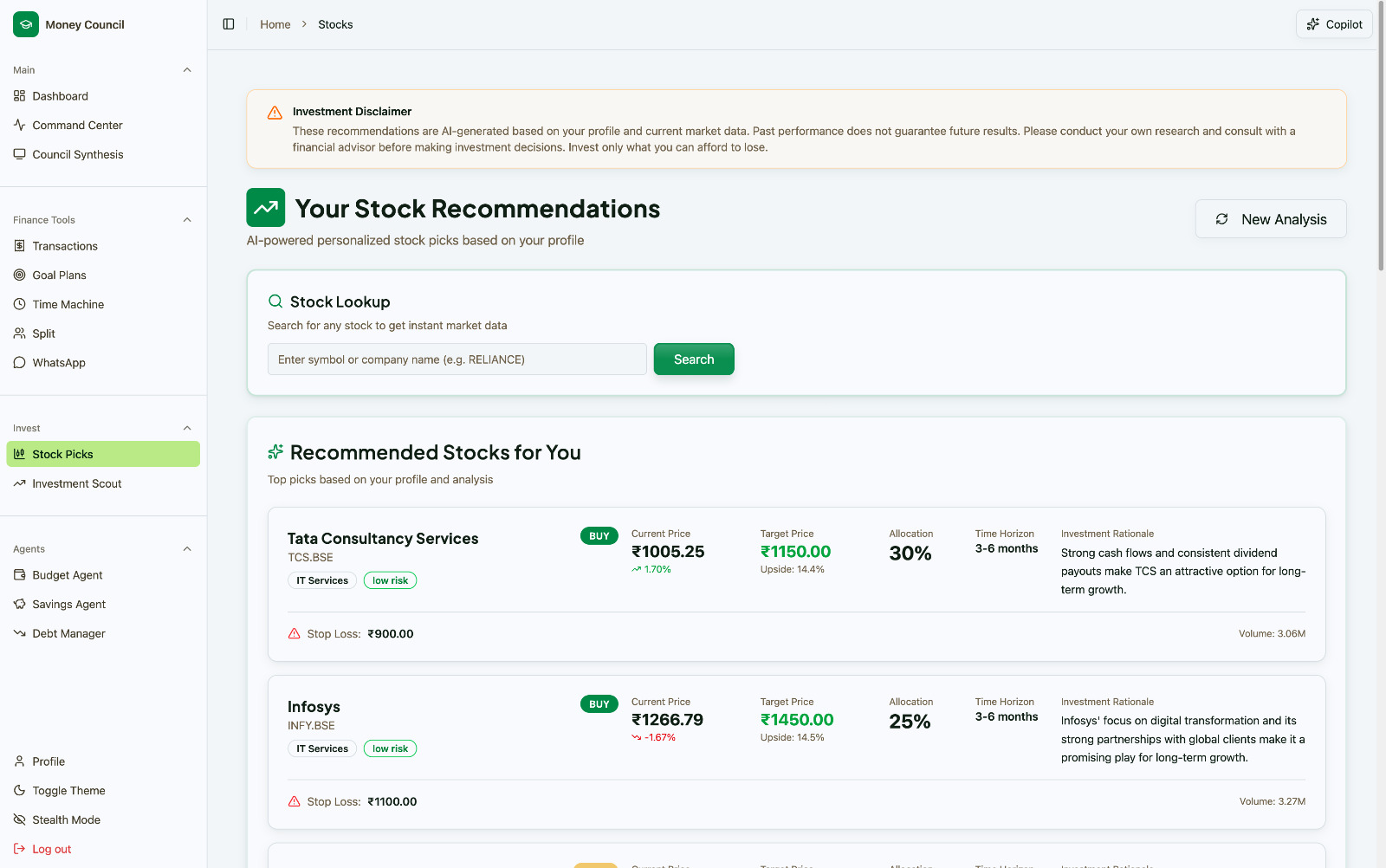Click TCS stop loss ₹900.00 value
The image size is (1386, 868).
tap(391, 634)
